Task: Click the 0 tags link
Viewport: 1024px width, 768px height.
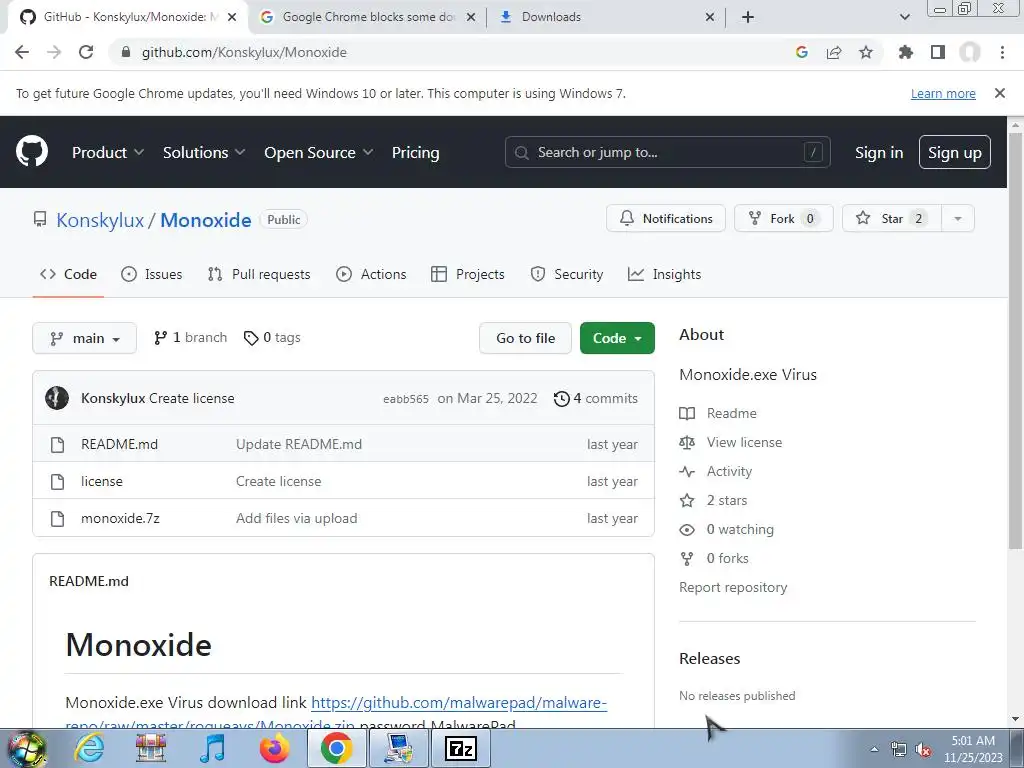Action: pos(272,338)
